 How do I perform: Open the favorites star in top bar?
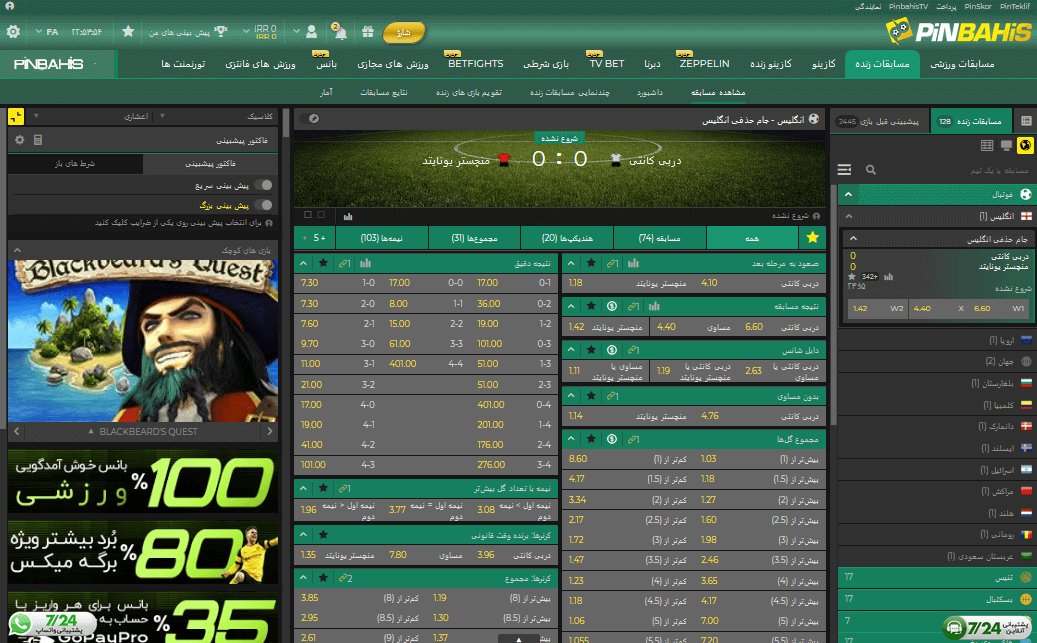coord(128,31)
